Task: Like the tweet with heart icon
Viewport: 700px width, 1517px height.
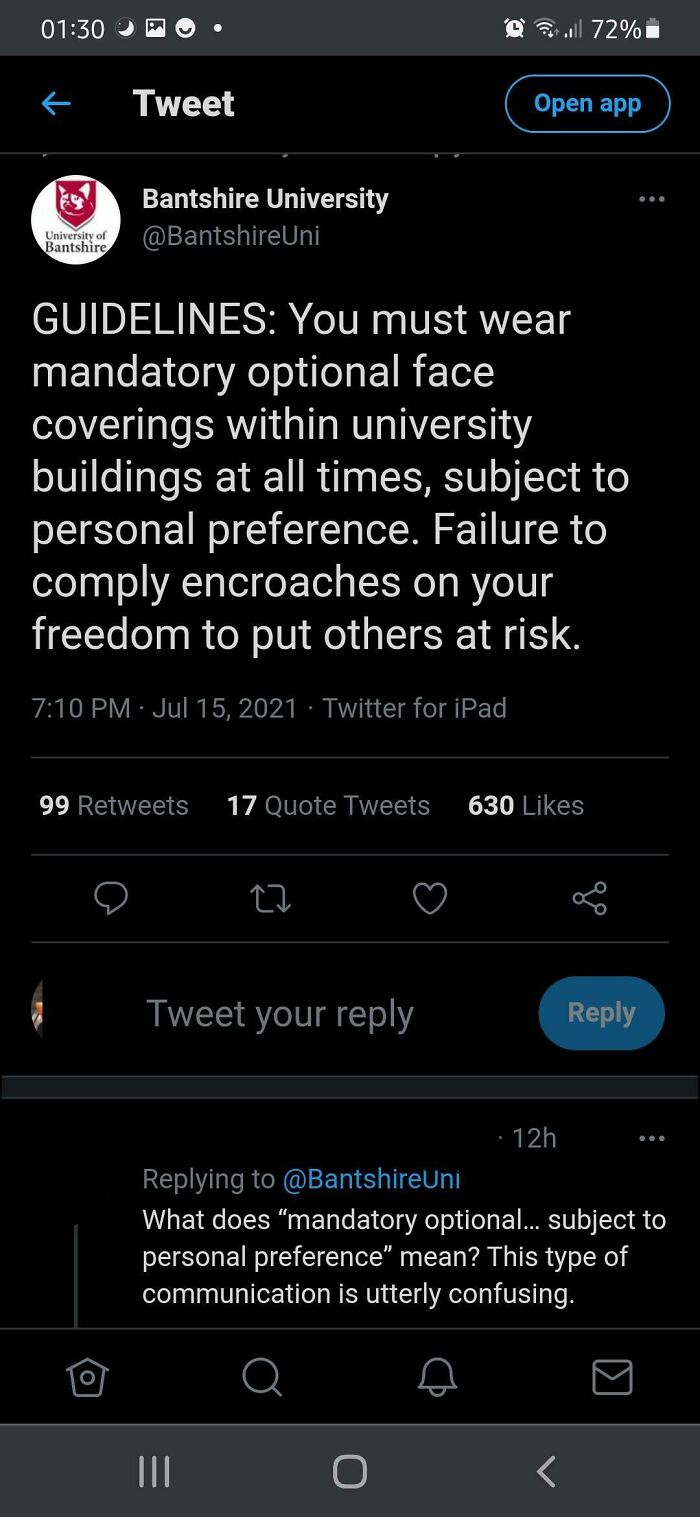Action: (430, 899)
